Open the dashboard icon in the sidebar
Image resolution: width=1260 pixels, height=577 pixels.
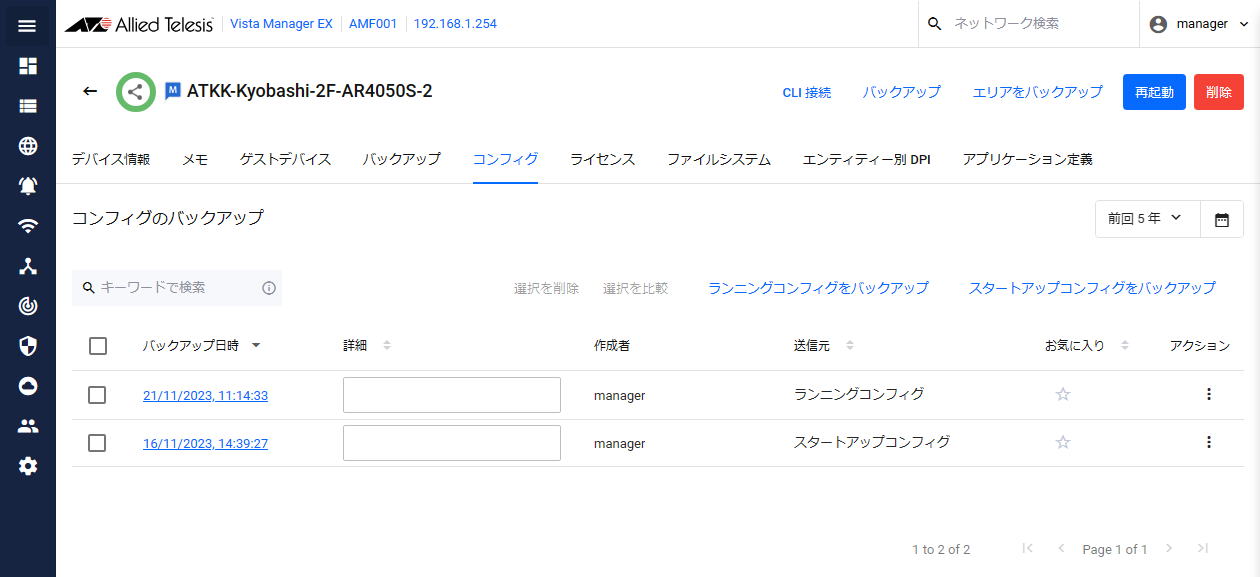pyautogui.click(x=28, y=66)
